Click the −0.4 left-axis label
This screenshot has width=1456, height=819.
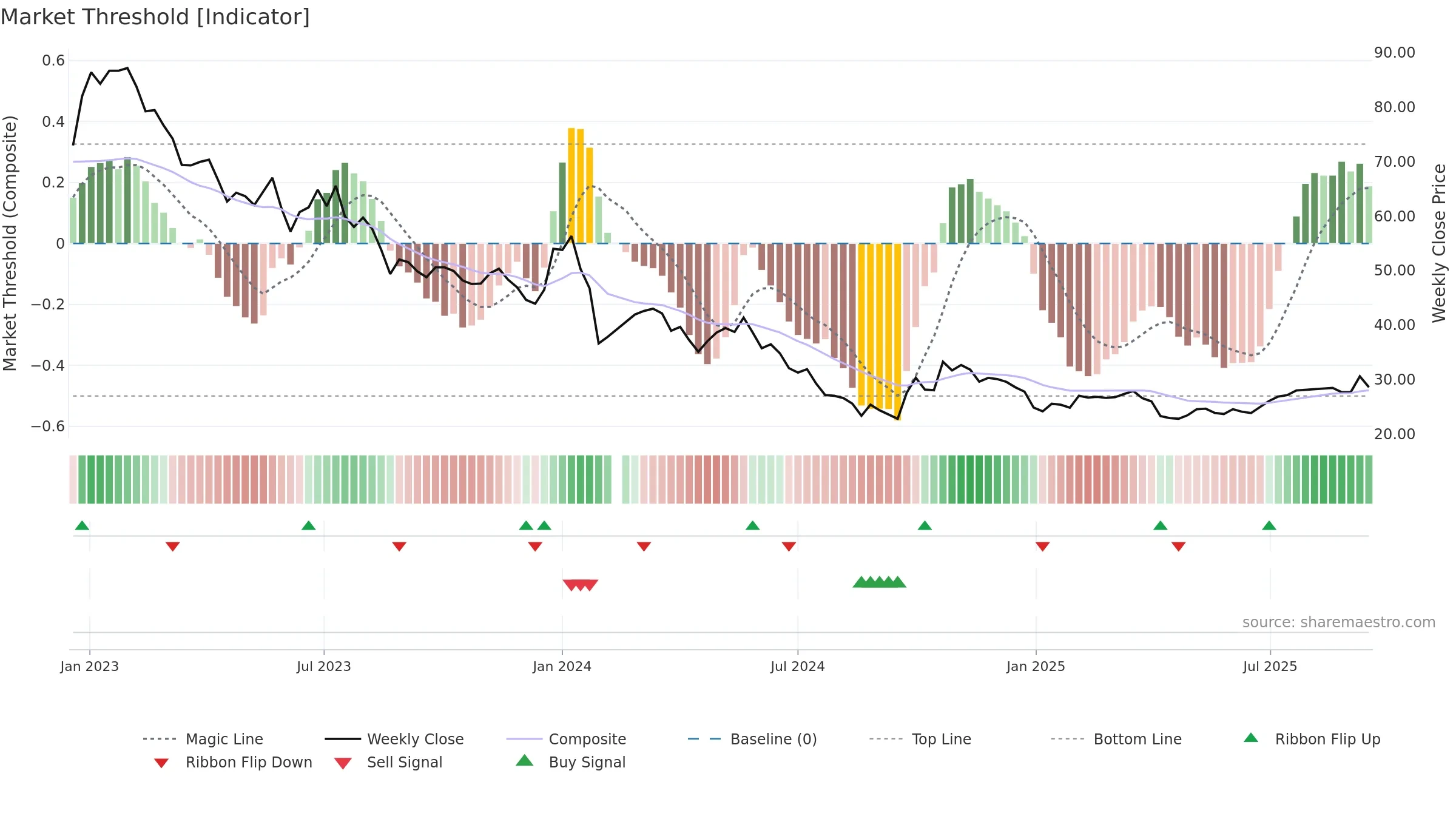48,365
